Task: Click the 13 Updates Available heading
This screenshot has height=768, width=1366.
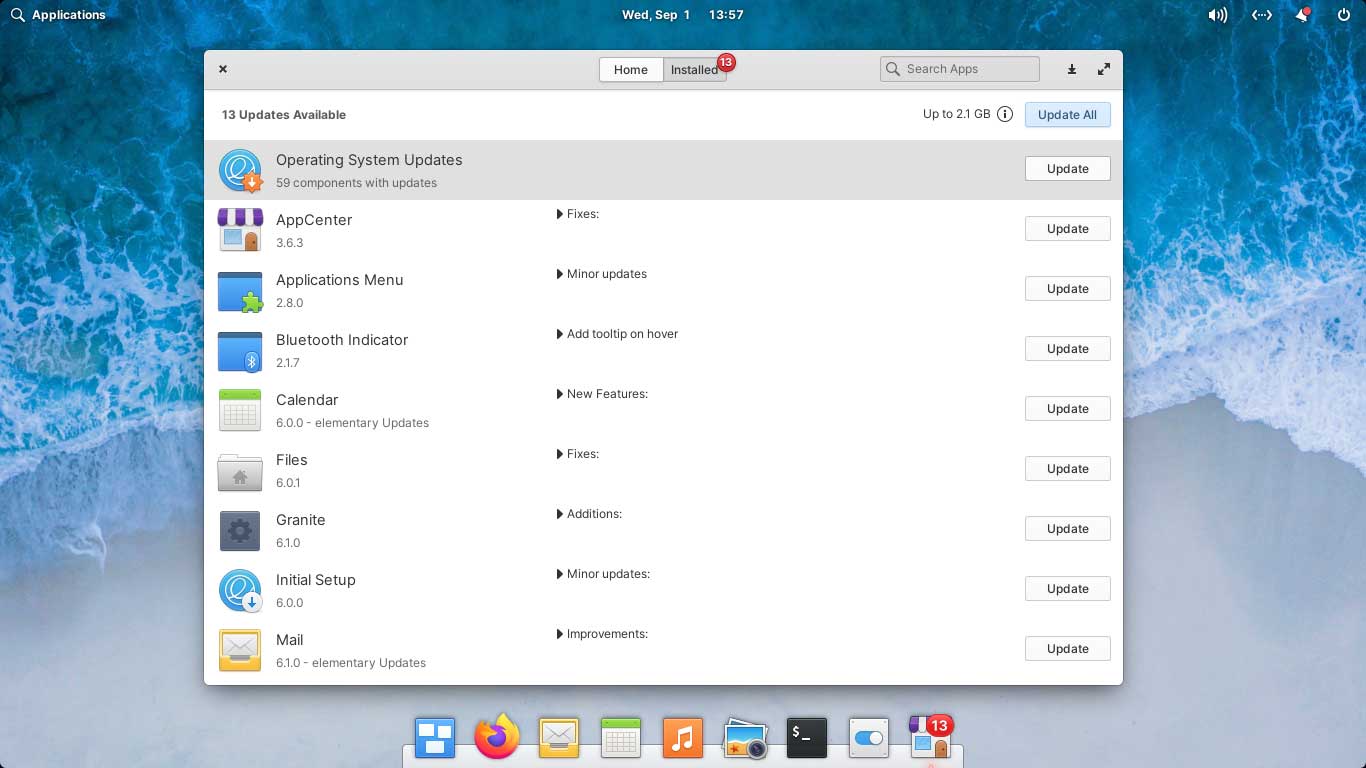Action: [284, 115]
